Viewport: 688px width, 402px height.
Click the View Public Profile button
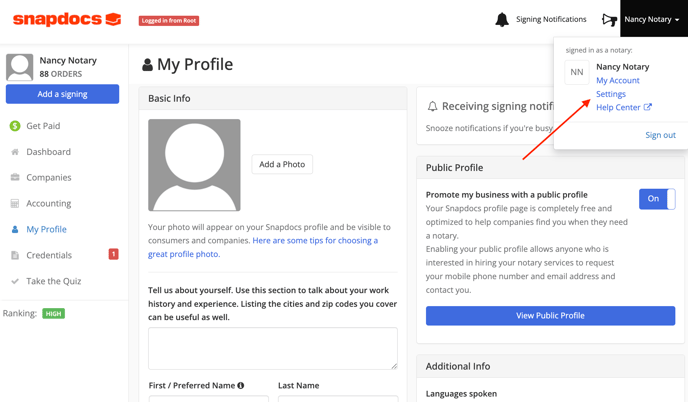pyautogui.click(x=550, y=316)
